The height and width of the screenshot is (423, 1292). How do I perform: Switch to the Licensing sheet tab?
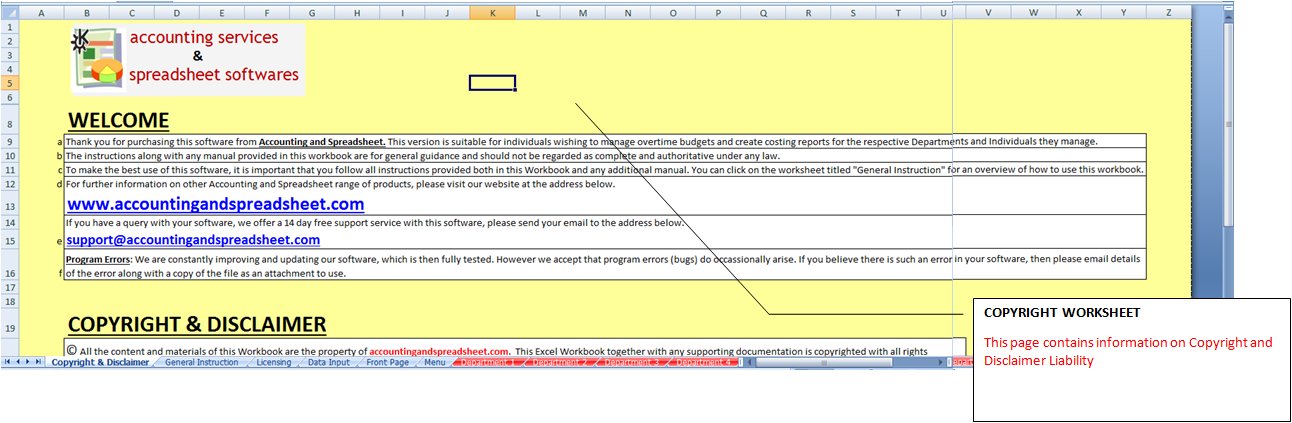pyautogui.click(x=273, y=362)
